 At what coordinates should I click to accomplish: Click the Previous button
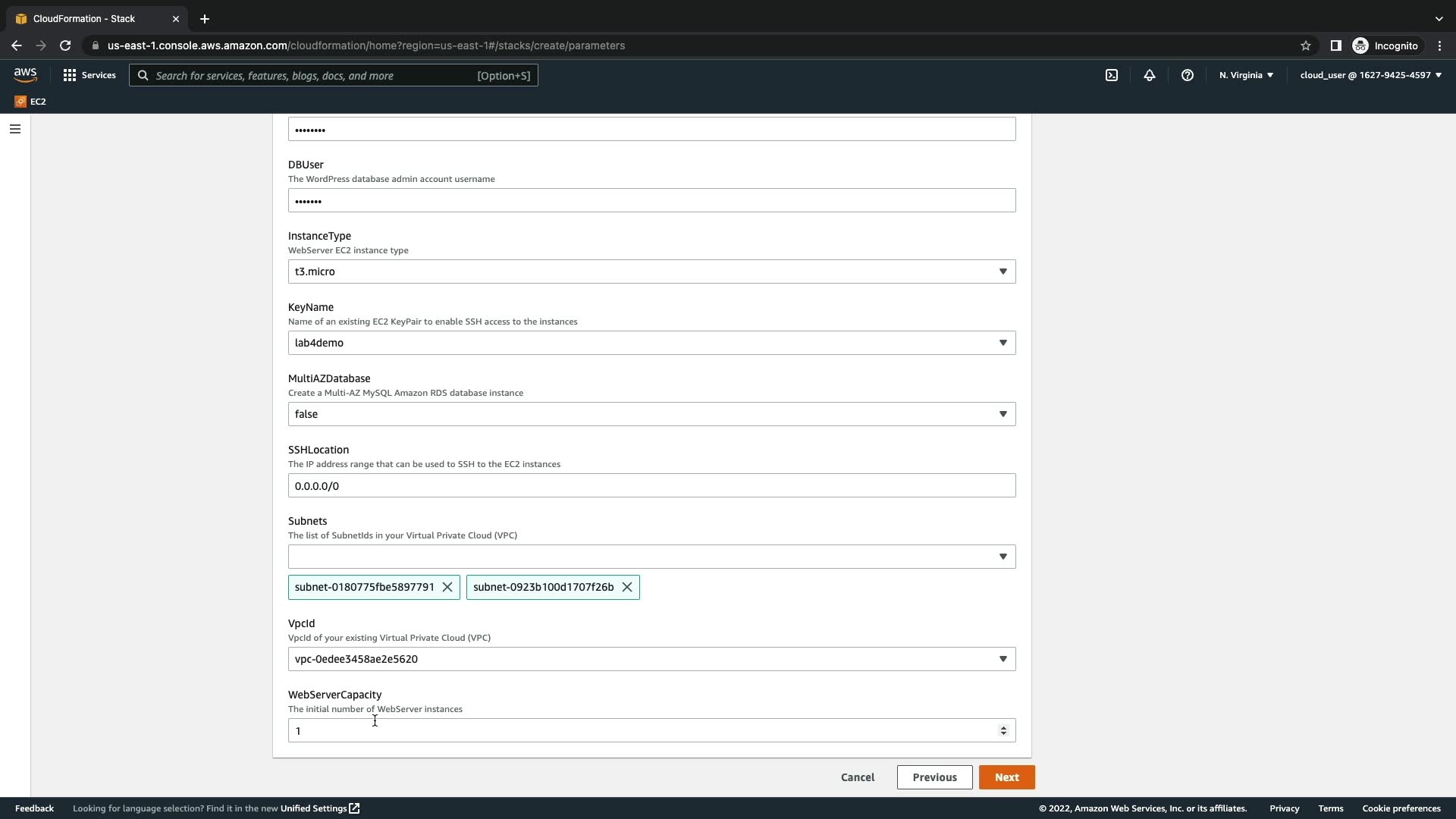(x=934, y=777)
